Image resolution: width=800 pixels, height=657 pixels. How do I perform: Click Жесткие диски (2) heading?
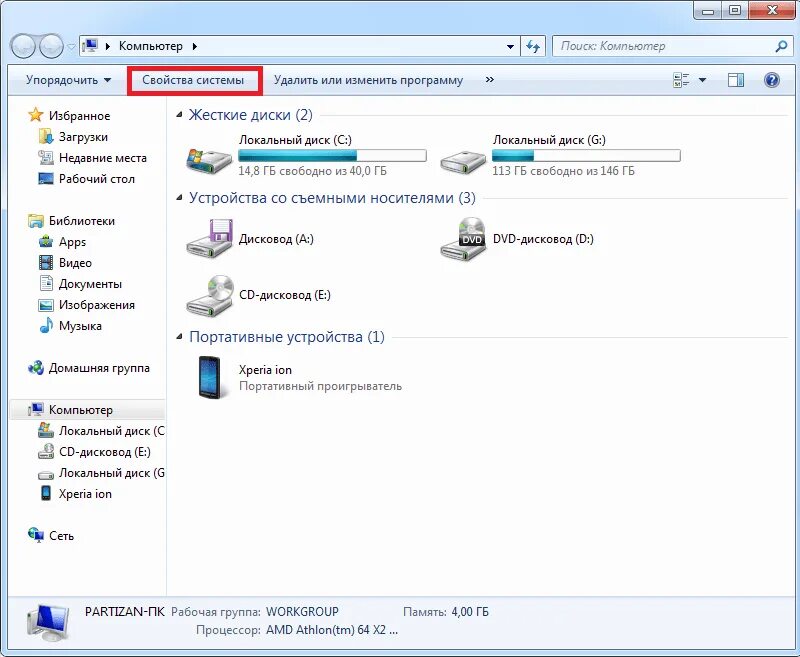(251, 115)
